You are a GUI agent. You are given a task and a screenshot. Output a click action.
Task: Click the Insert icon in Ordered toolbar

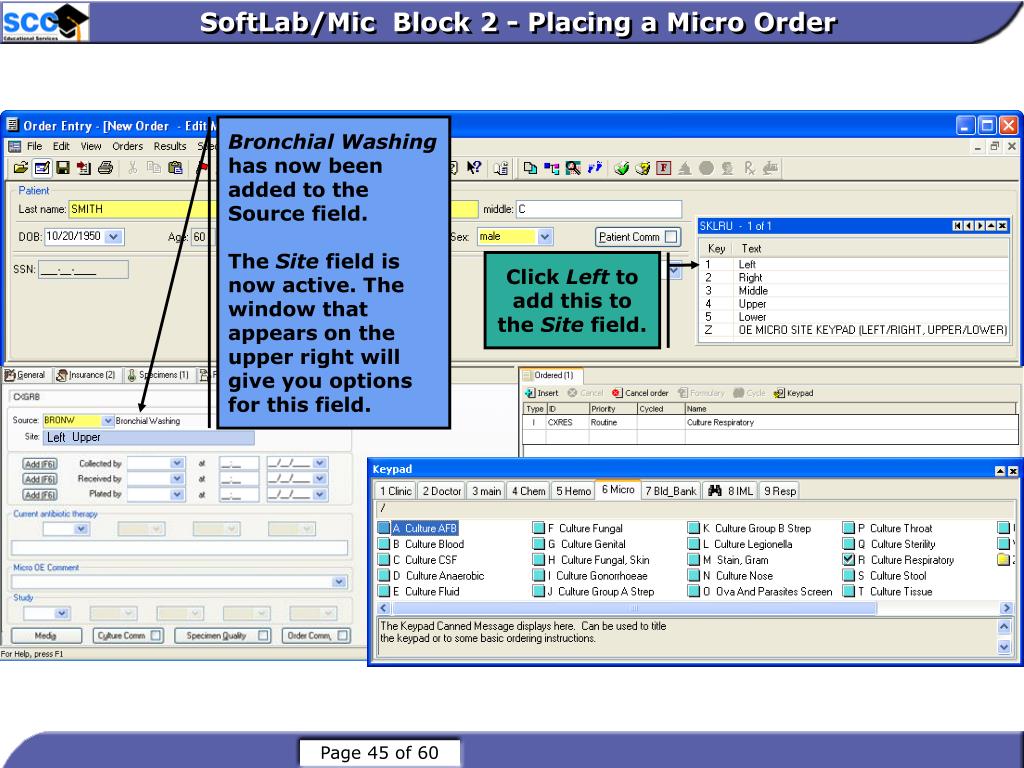tap(530, 392)
